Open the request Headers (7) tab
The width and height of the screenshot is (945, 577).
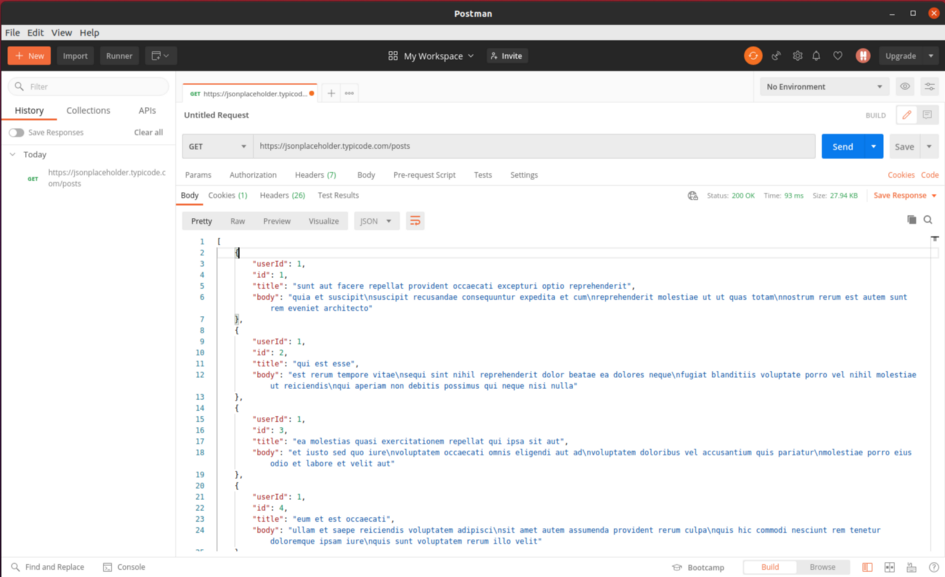[x=315, y=175]
